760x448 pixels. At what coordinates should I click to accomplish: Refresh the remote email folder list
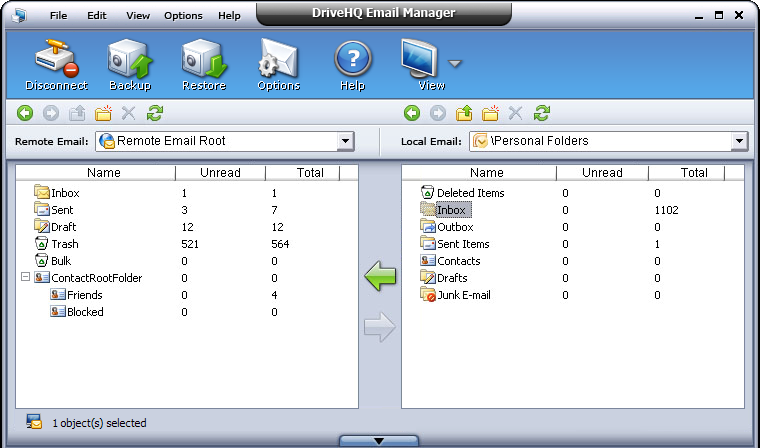coord(155,114)
